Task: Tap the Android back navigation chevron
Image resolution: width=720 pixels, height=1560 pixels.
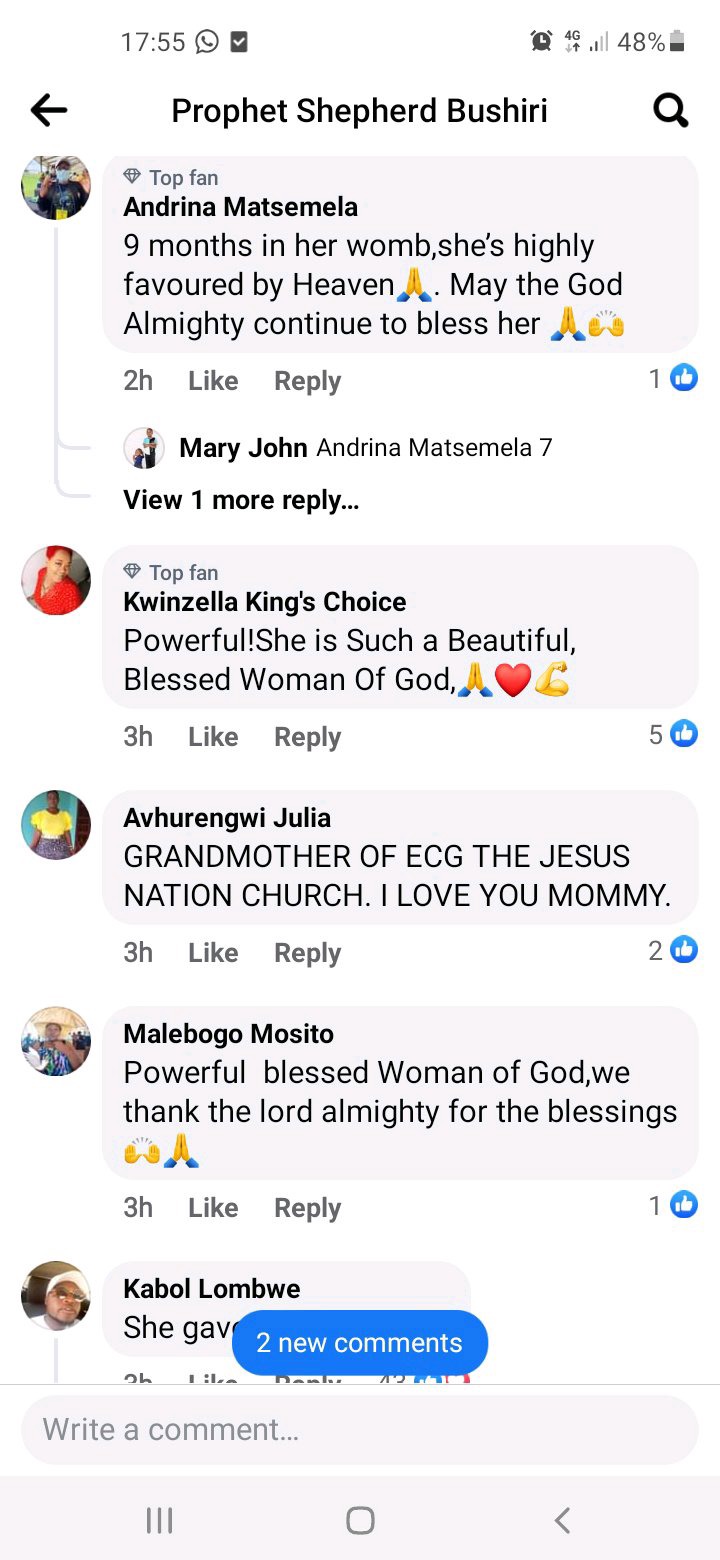Action: [x=562, y=1521]
